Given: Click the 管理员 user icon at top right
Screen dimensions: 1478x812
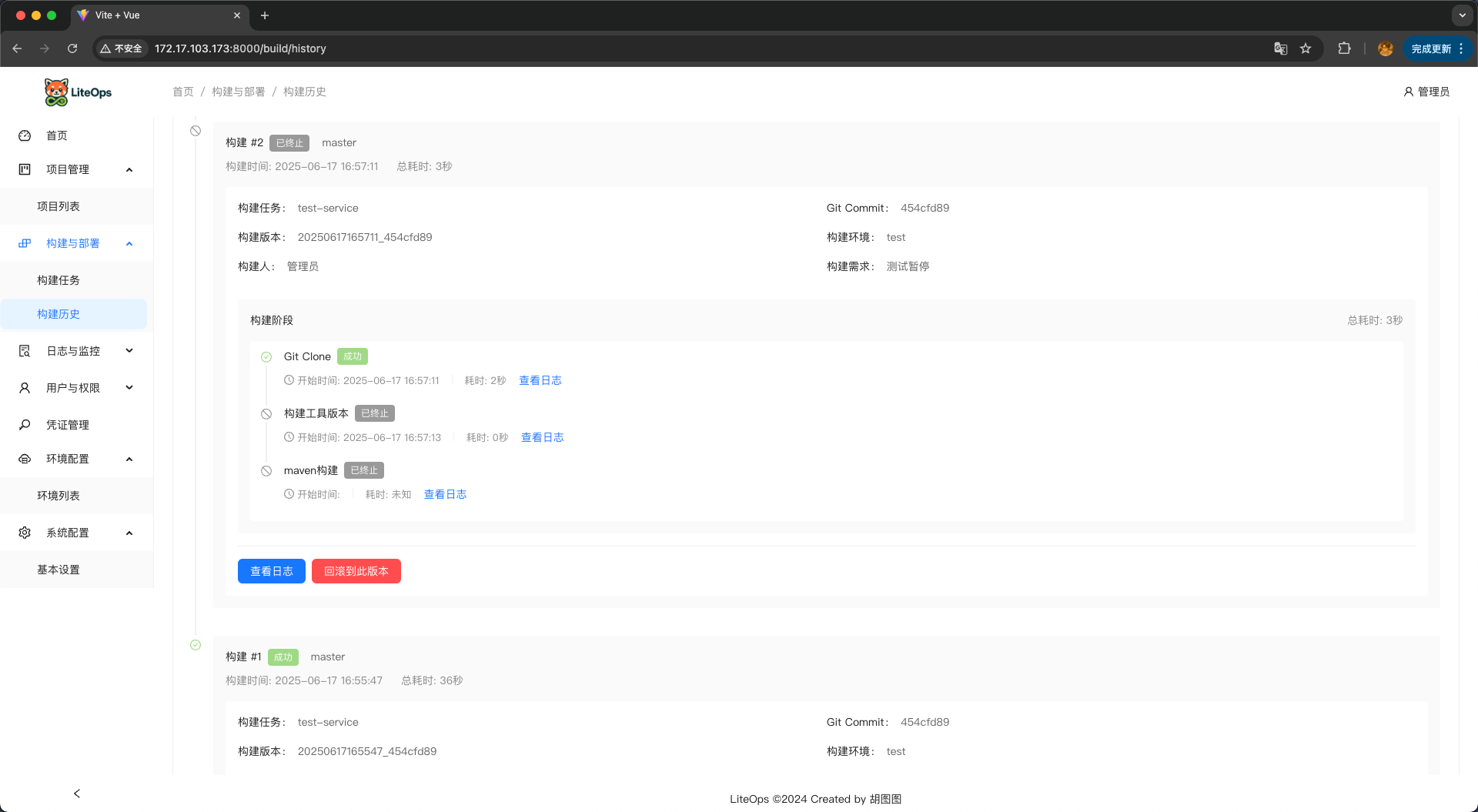Looking at the screenshot, I should (1408, 92).
